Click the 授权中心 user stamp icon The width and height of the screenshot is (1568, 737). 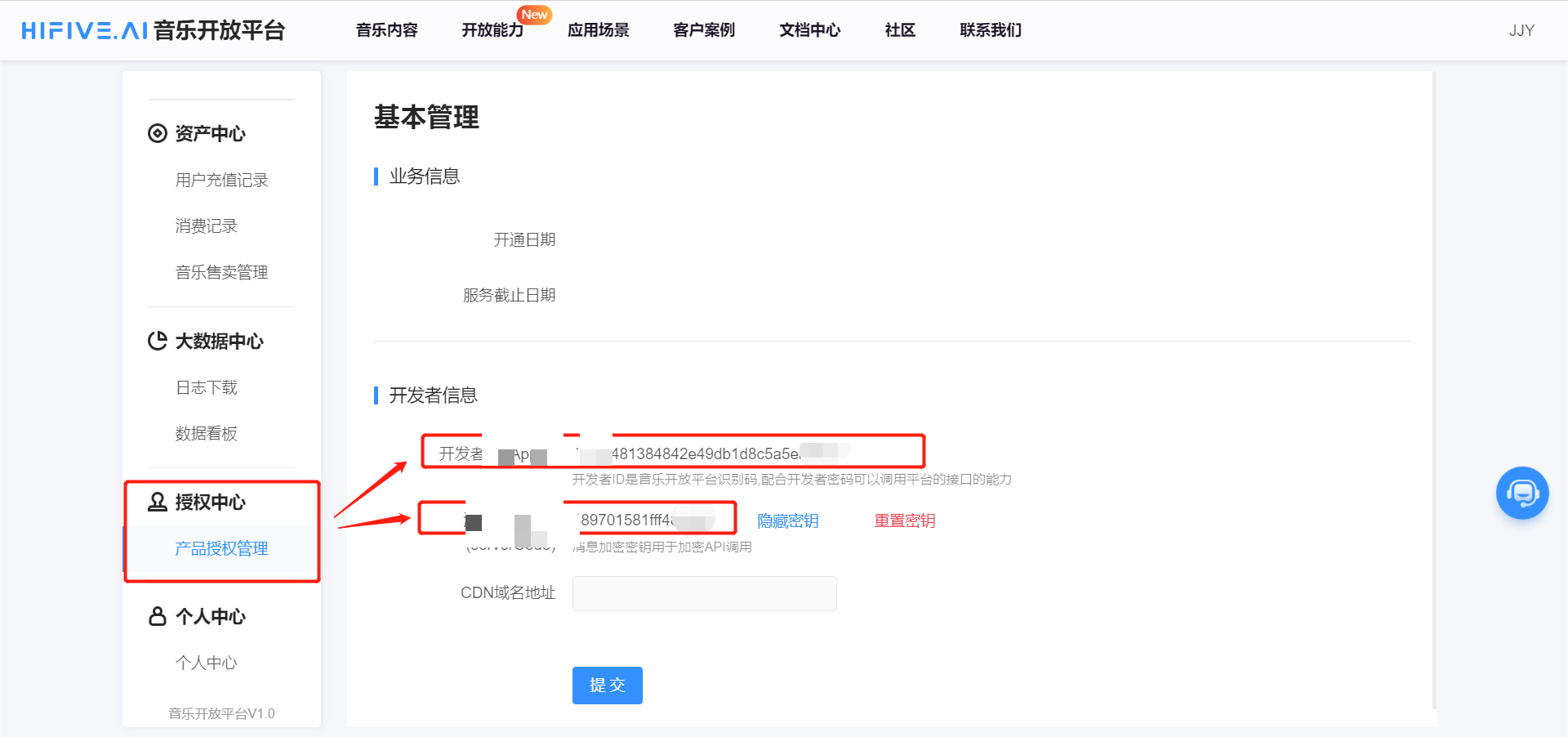157,502
